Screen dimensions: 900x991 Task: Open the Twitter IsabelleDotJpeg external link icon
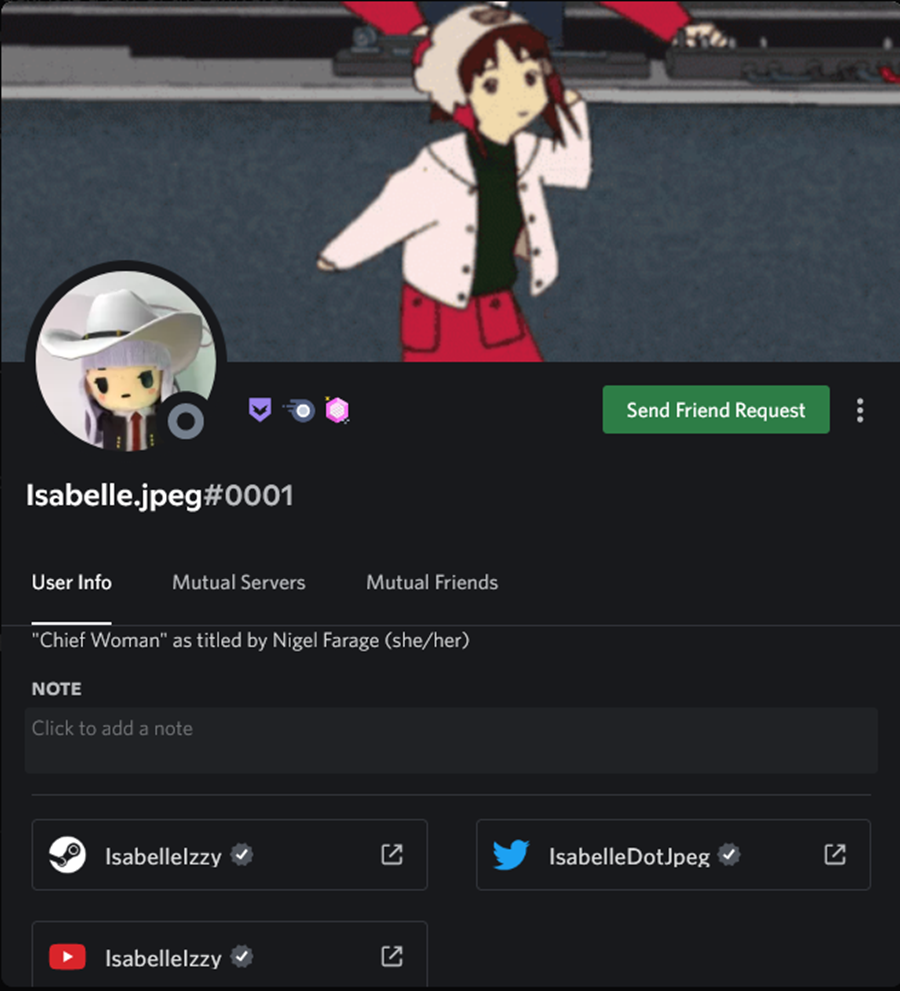[835, 854]
